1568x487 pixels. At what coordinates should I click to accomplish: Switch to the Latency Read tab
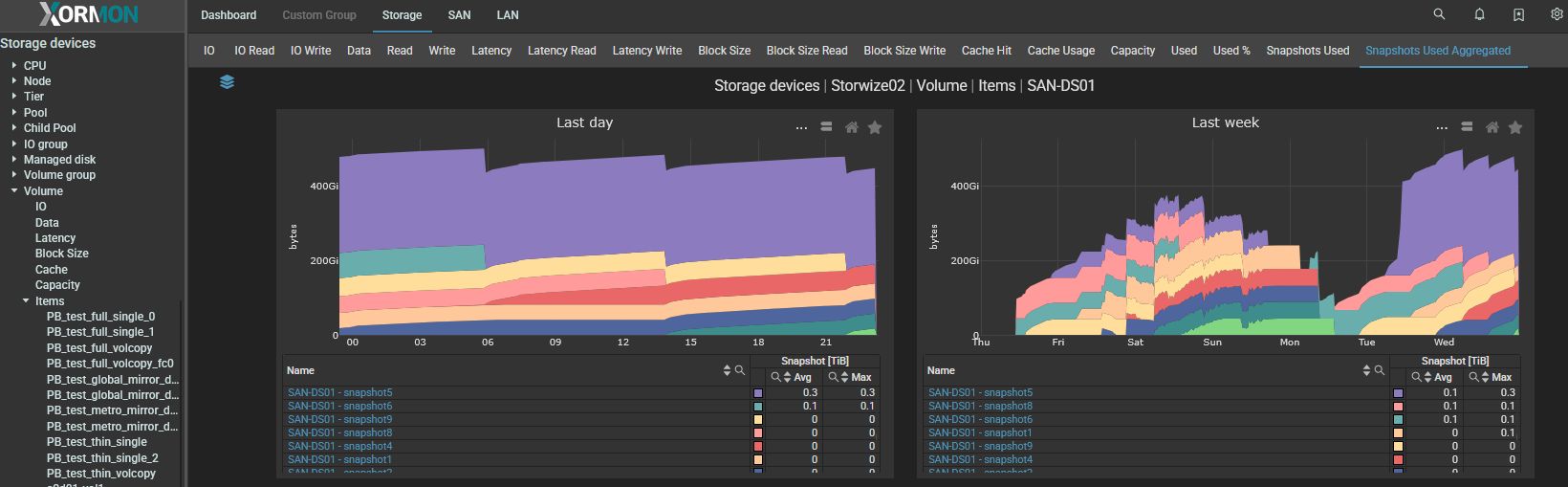point(561,51)
